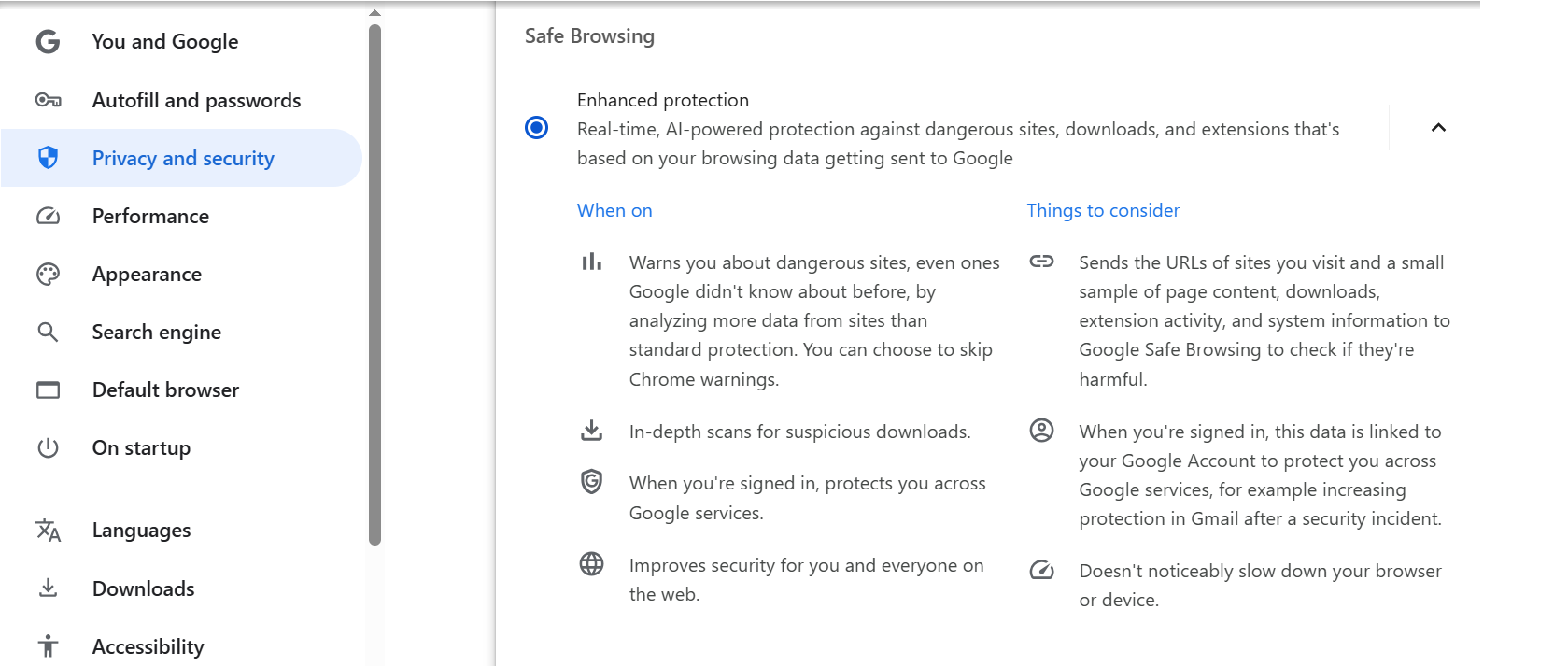Go to Search engine settings
The height and width of the screenshot is (666, 1568).
click(156, 332)
